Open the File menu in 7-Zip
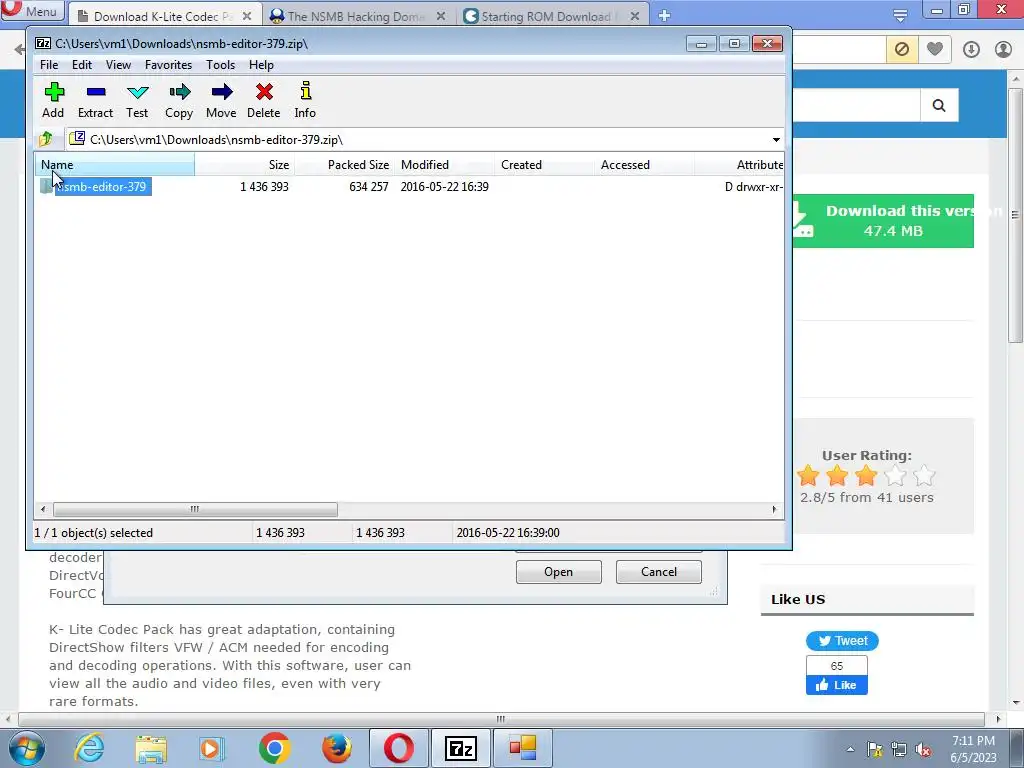This screenshot has width=1024, height=768. click(x=49, y=65)
